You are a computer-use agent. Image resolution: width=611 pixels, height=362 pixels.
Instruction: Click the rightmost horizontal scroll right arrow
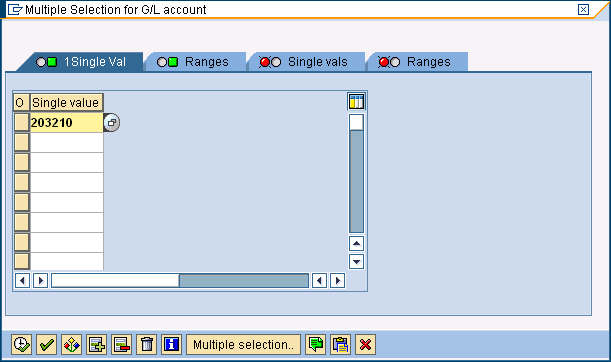pos(337,281)
